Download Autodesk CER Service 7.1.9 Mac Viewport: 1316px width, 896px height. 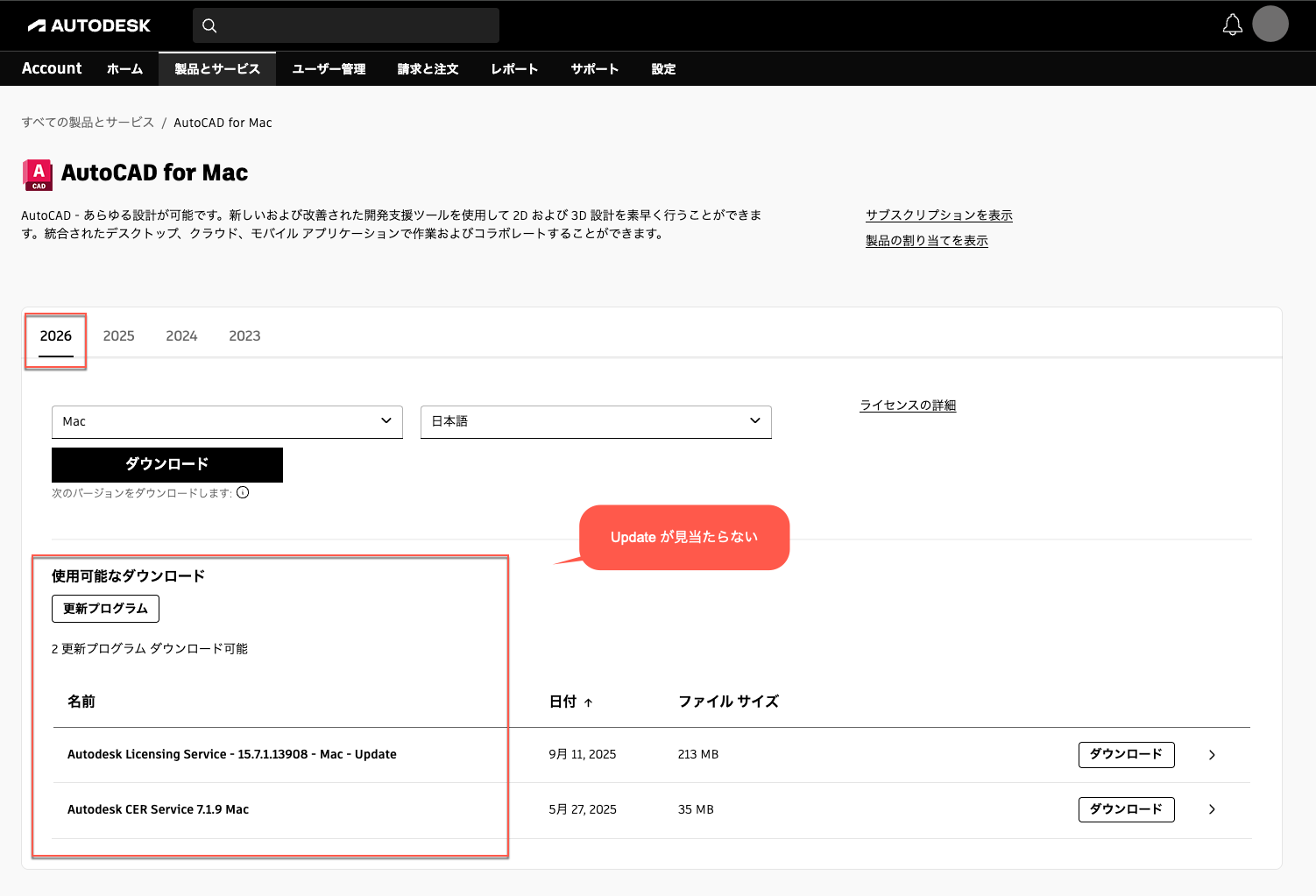pyautogui.click(x=1126, y=809)
